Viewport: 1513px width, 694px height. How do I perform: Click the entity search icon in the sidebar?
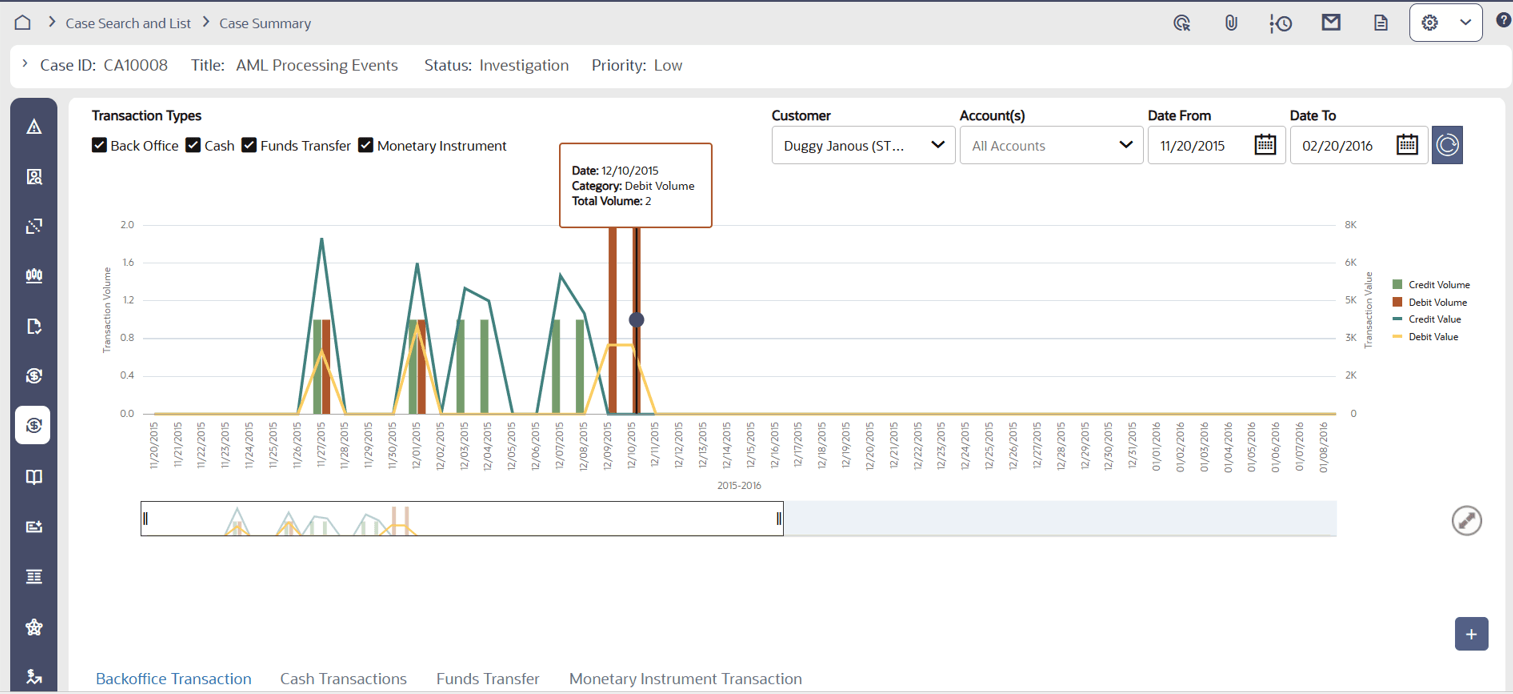pos(33,175)
